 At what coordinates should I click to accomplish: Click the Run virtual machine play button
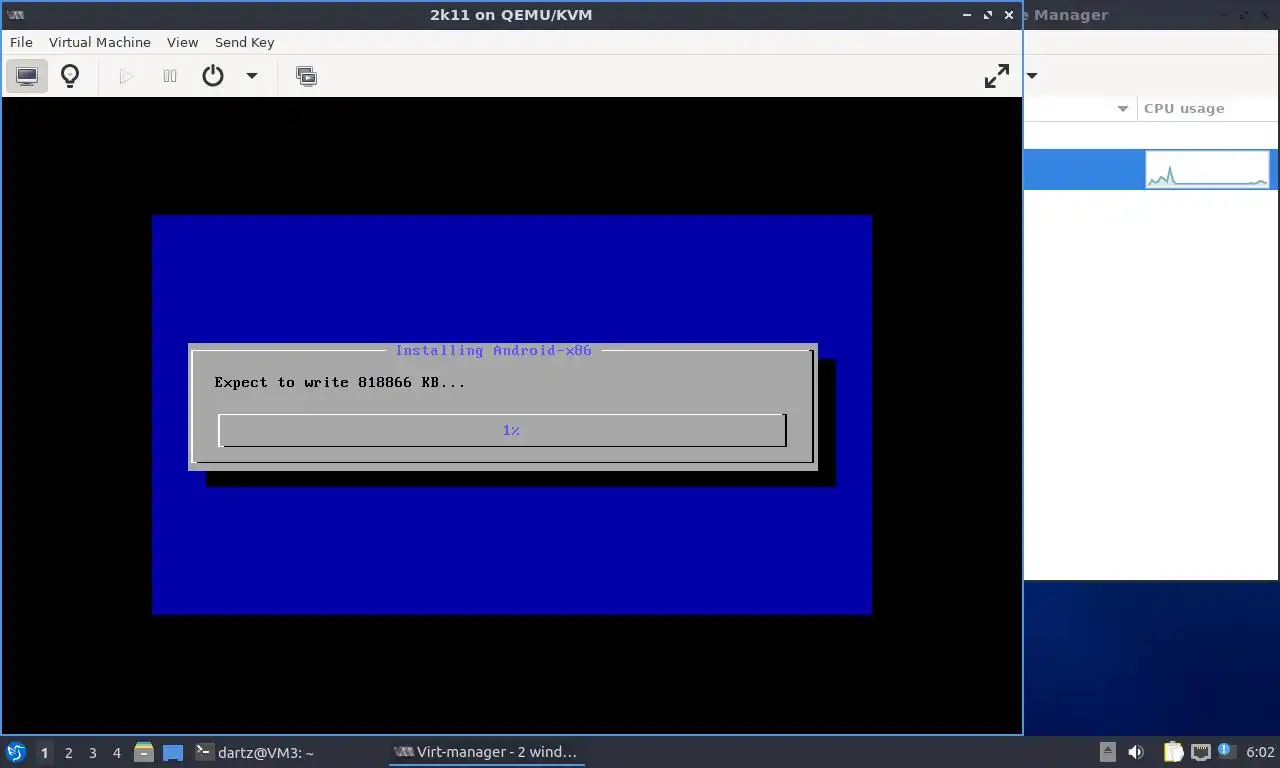[x=126, y=76]
